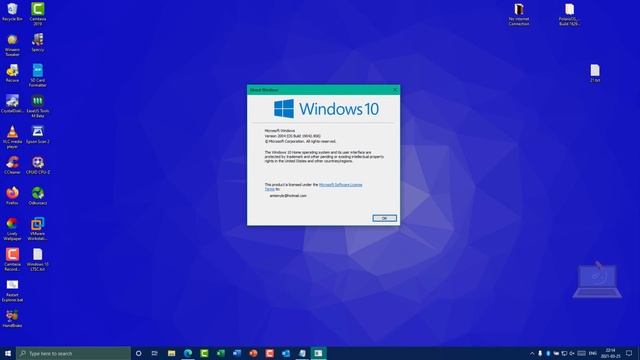The height and width of the screenshot is (360, 640).
Task: Switch the ENG input language indicator
Action: (593, 353)
